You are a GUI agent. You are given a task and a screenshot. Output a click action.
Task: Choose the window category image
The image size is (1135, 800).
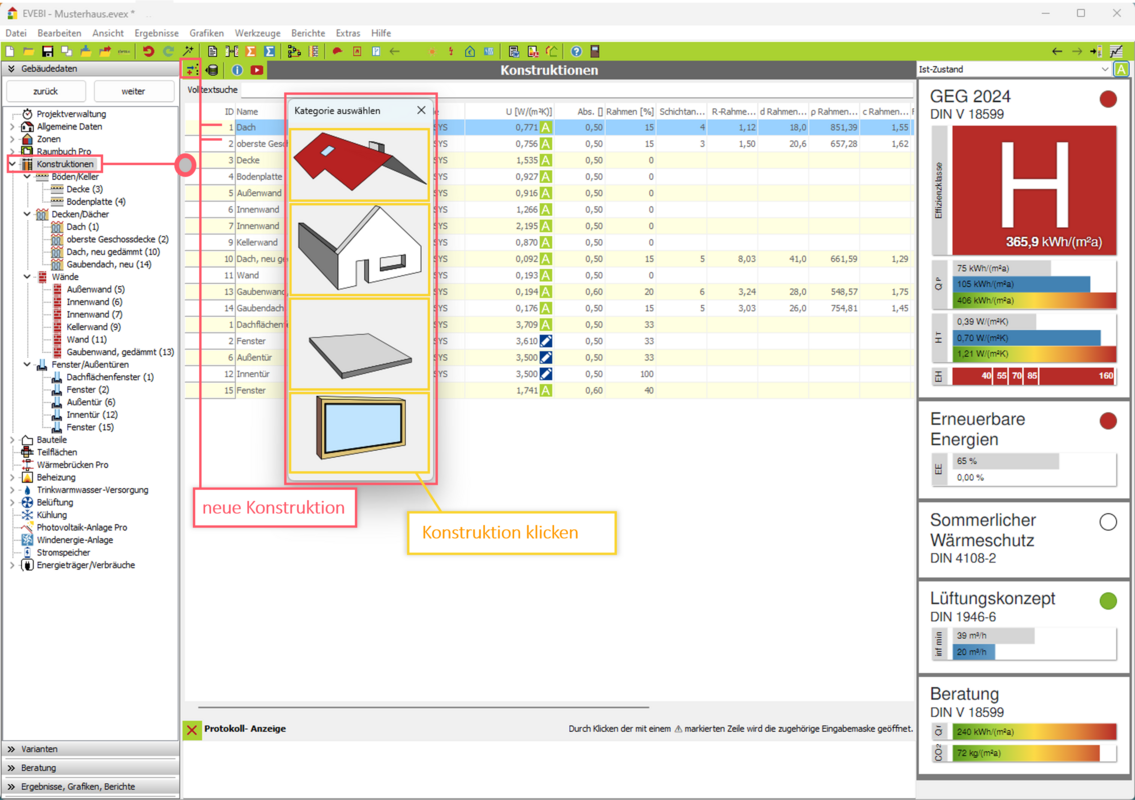coord(359,432)
